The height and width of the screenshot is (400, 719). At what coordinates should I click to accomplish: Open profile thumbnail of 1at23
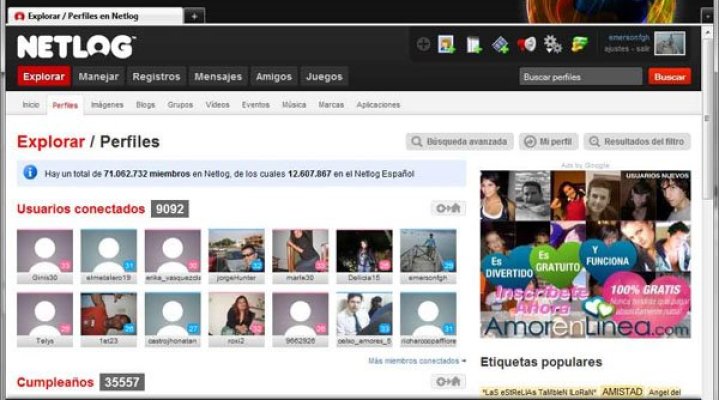[109, 314]
